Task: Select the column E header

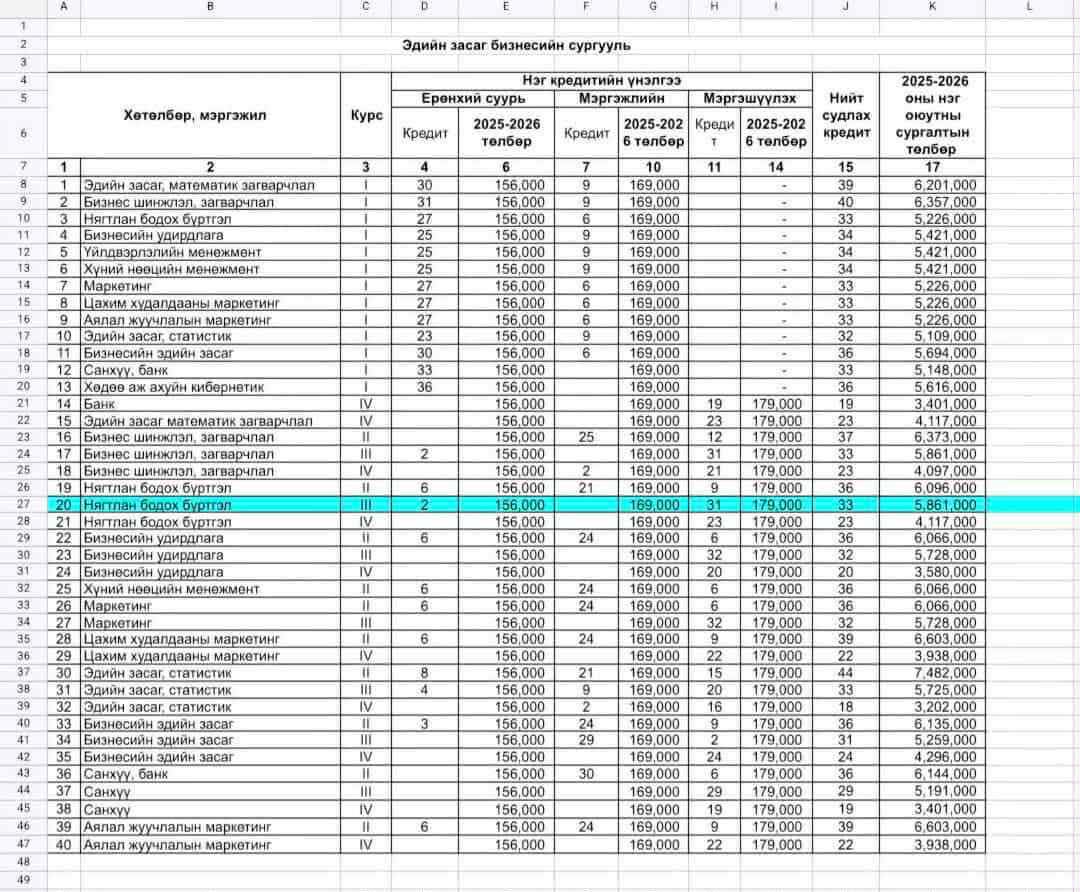Action: (506, 6)
